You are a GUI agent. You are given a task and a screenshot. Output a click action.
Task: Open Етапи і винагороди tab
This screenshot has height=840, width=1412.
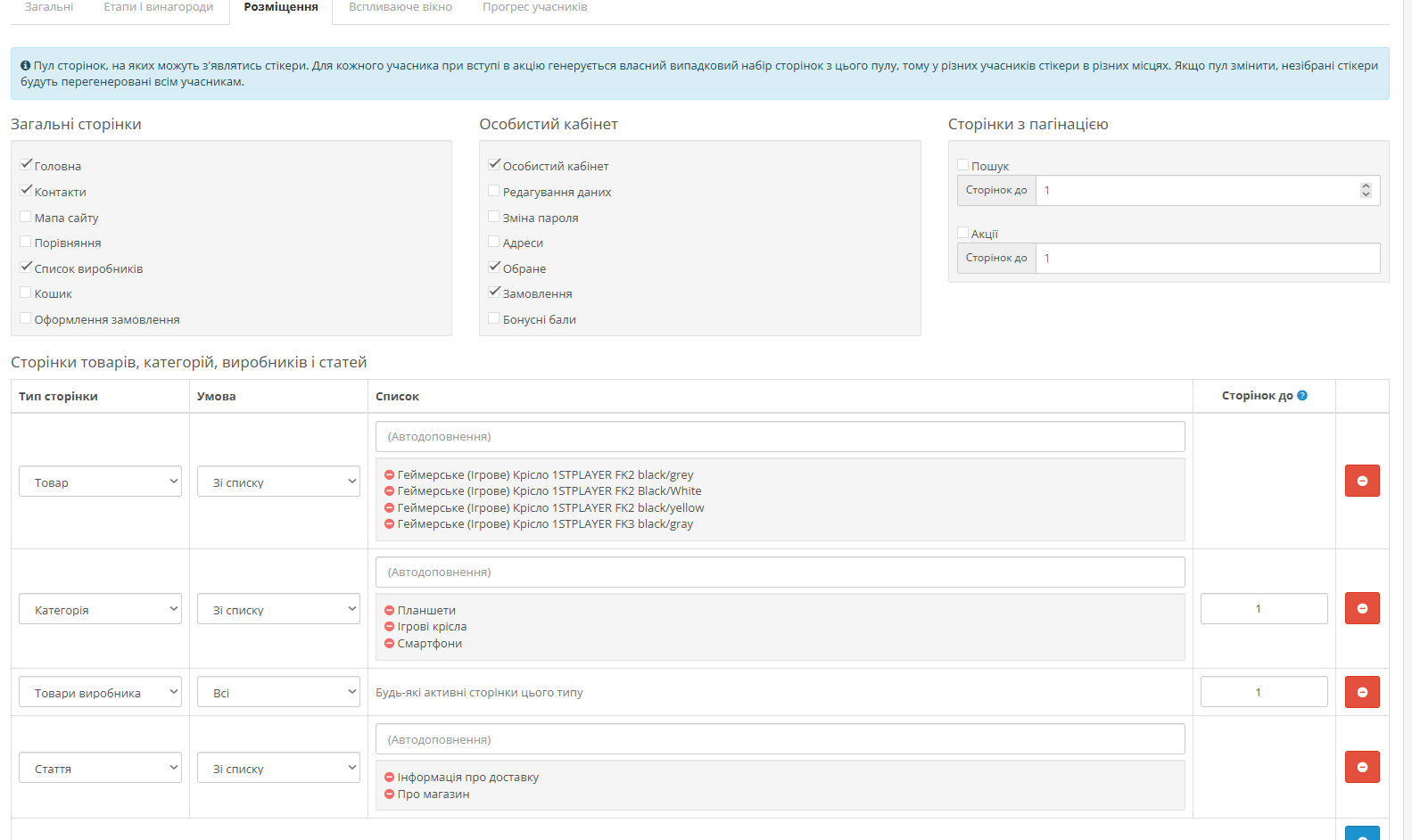[x=159, y=7]
